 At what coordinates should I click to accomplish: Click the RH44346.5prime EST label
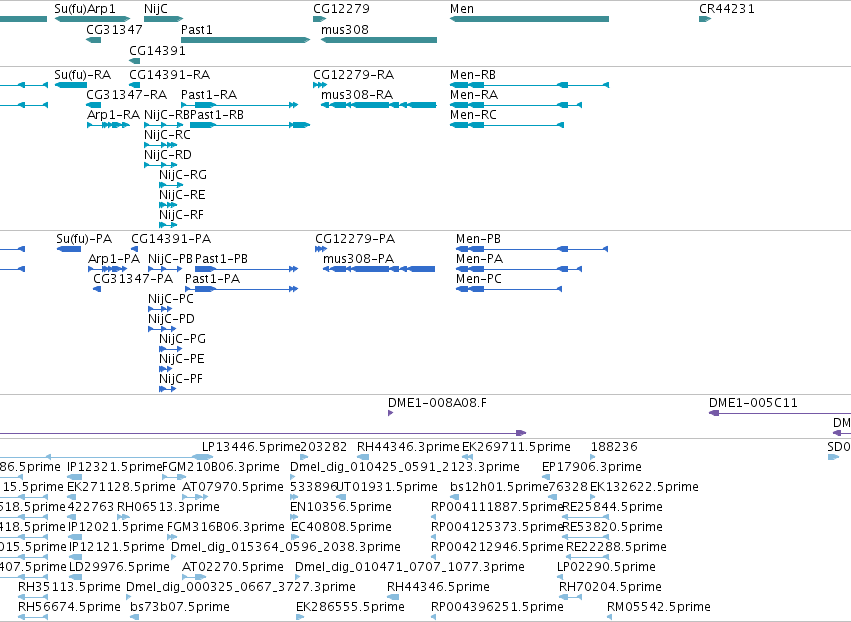439,587
